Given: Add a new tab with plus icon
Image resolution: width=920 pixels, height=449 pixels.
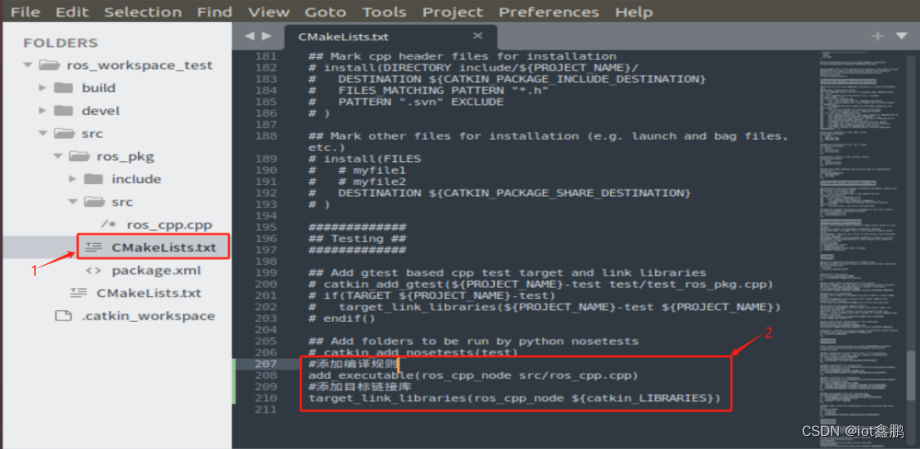Looking at the screenshot, I should coord(877,36).
